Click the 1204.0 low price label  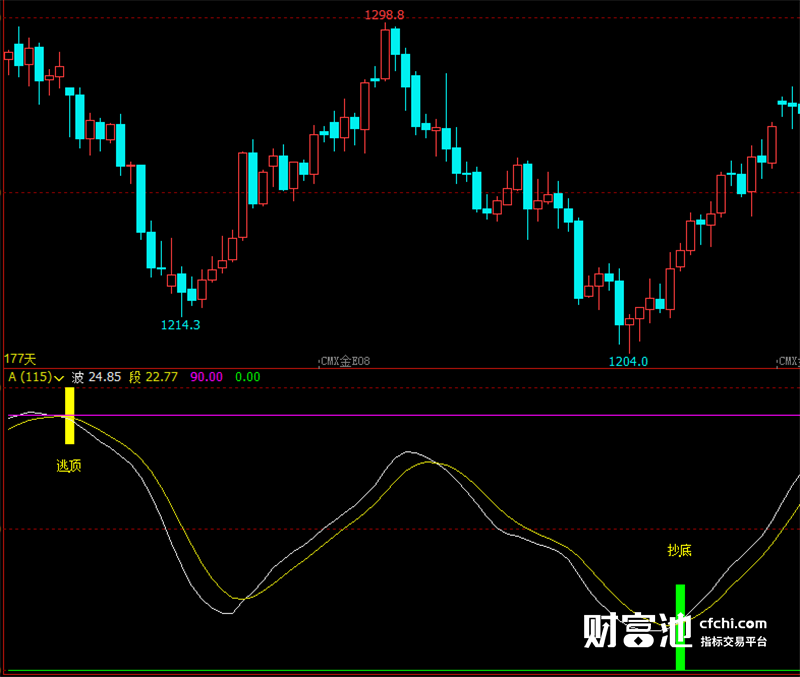click(628, 362)
